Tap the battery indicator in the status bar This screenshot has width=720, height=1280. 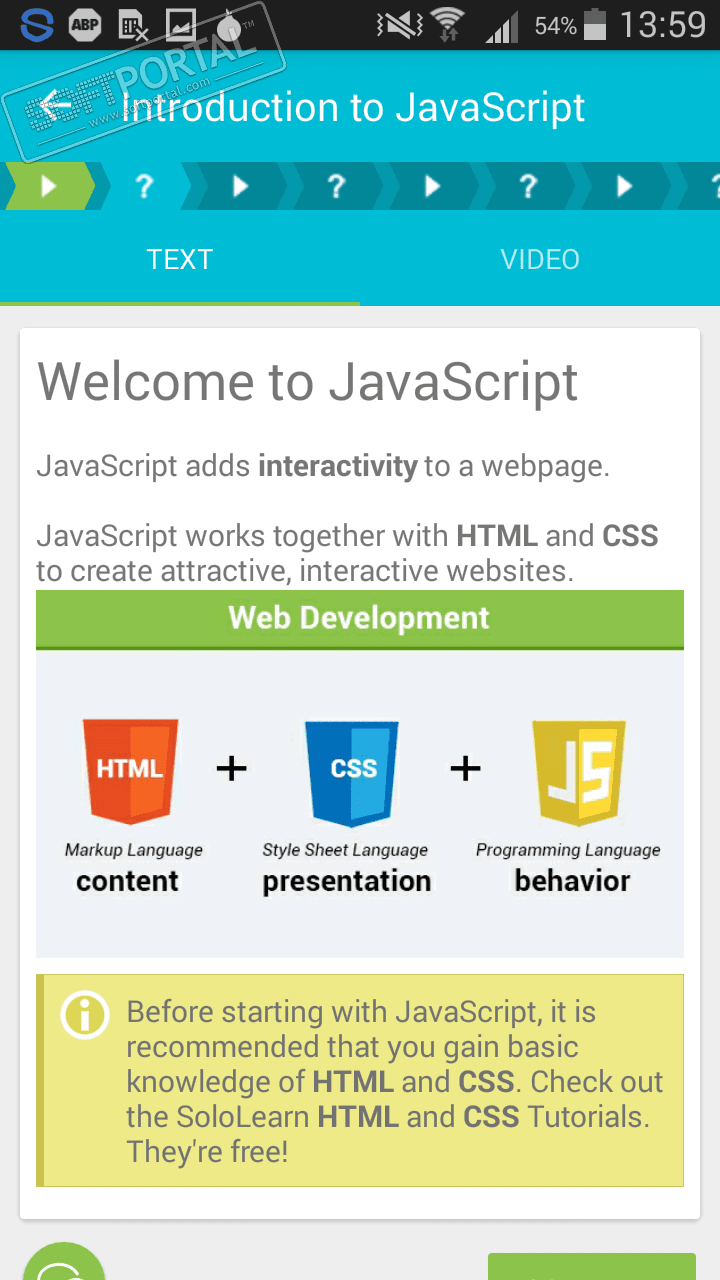(595, 25)
